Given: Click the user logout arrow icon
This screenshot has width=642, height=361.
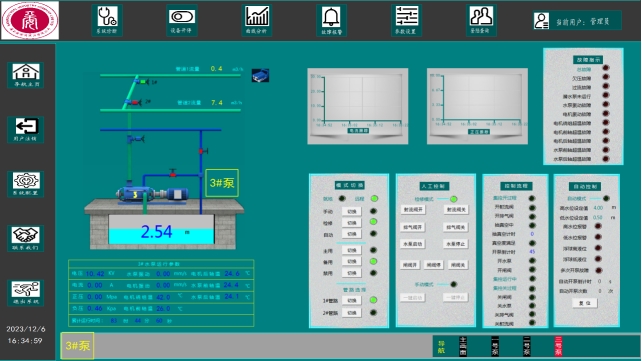Looking at the screenshot, I should pos(26,129).
